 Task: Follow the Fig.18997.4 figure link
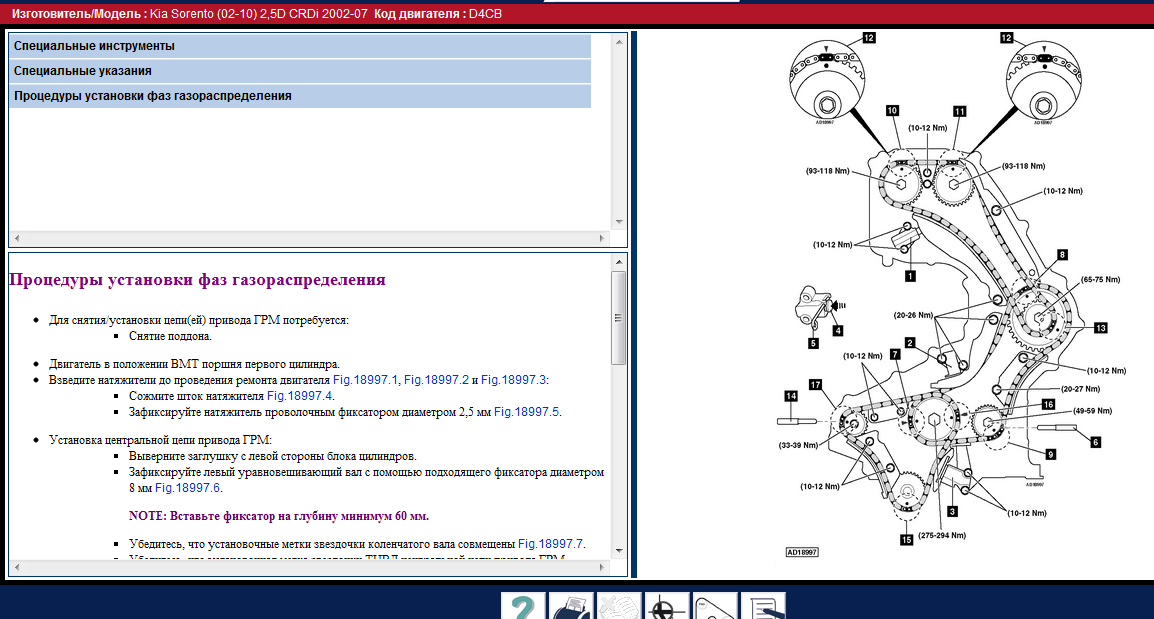[x=299, y=396]
